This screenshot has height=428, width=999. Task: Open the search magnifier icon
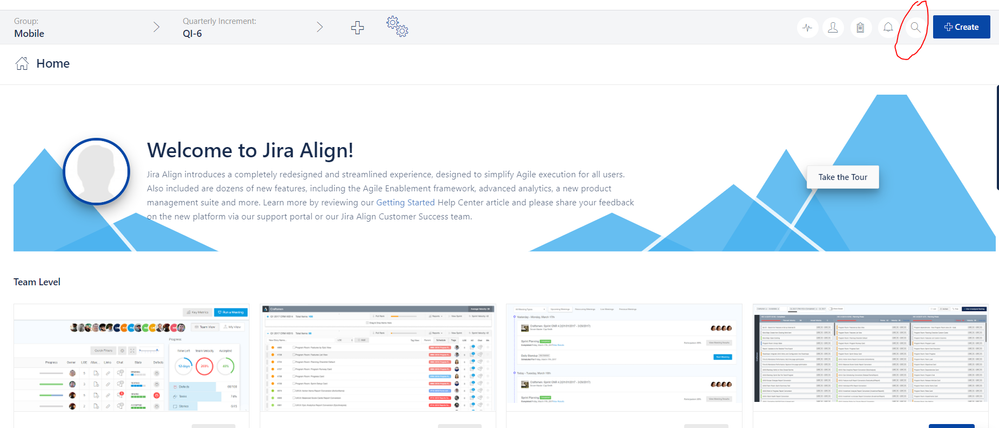pos(916,27)
